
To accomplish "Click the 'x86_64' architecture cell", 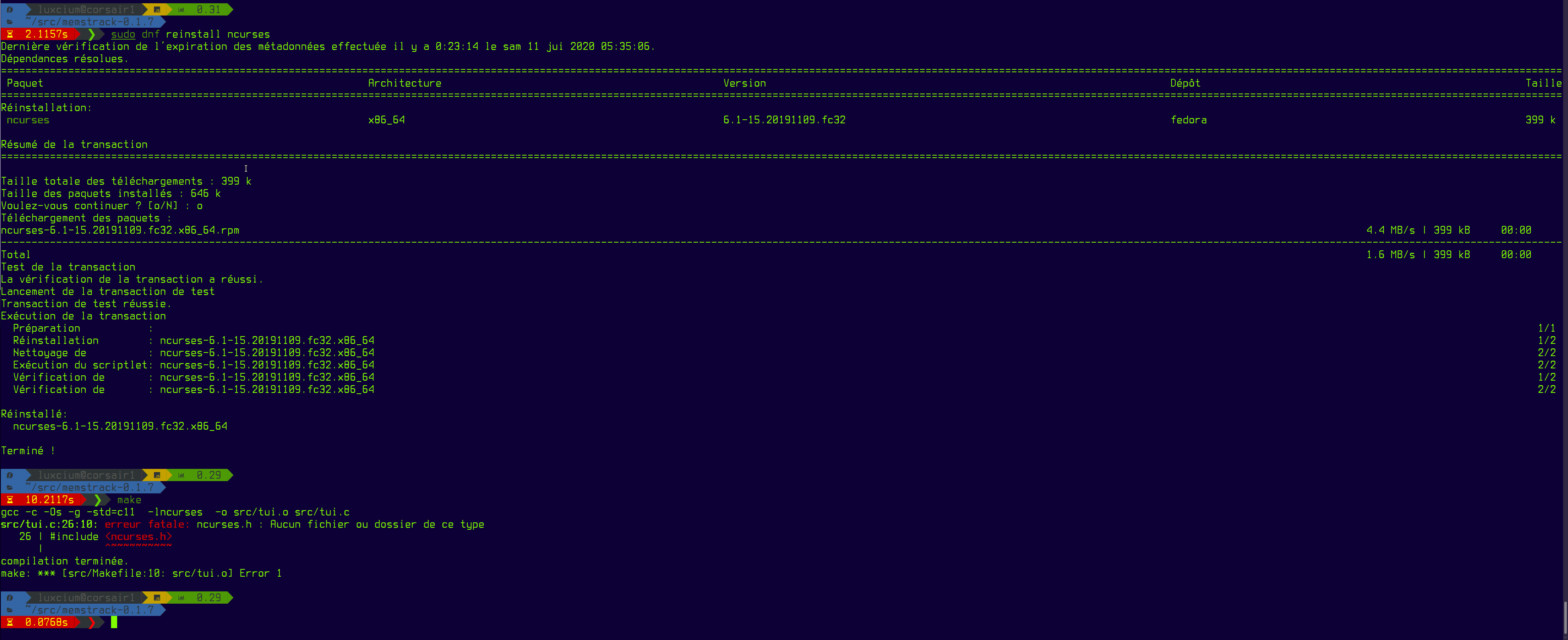I will [387, 120].
